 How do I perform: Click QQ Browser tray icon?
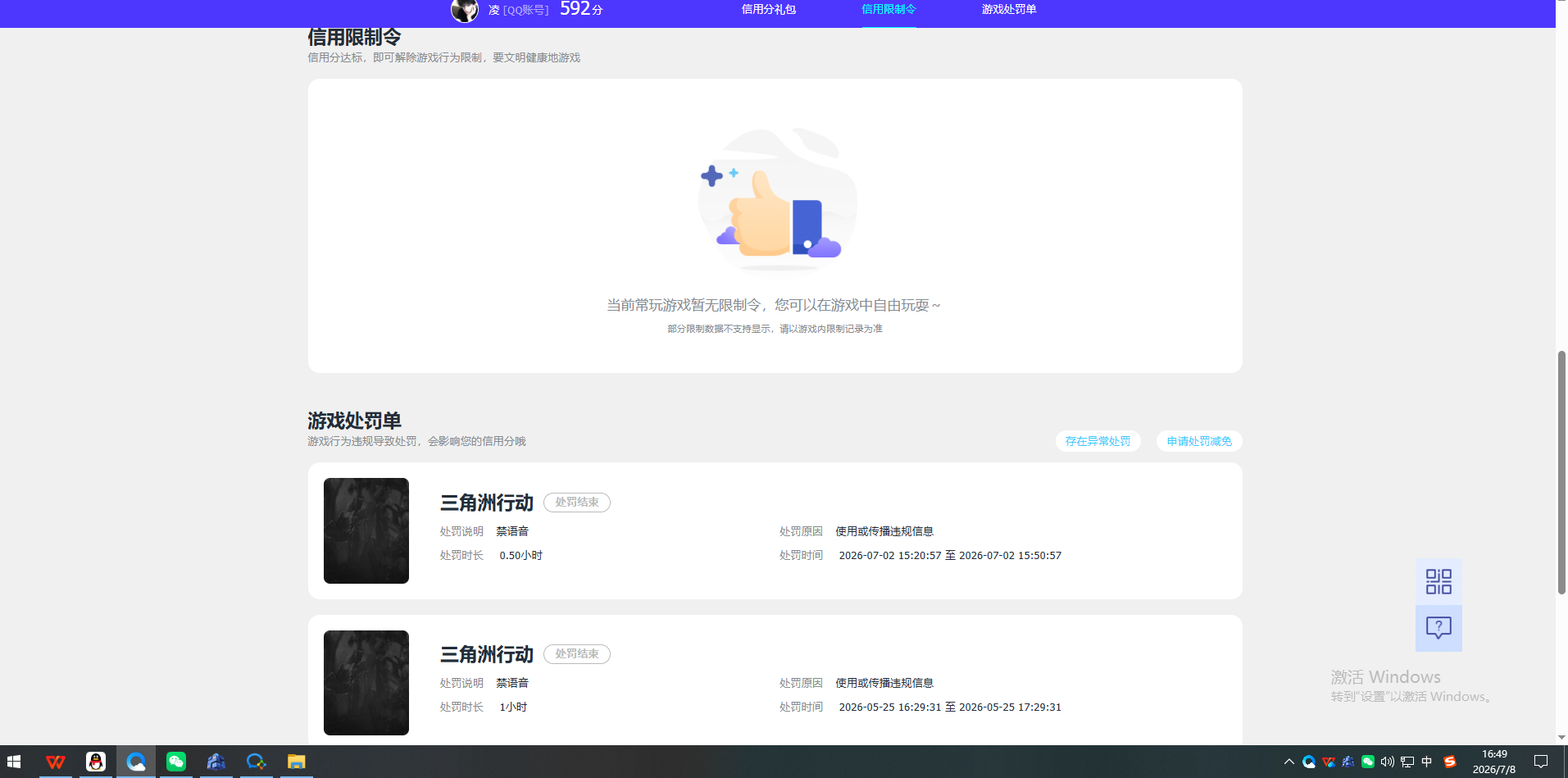(x=1309, y=762)
